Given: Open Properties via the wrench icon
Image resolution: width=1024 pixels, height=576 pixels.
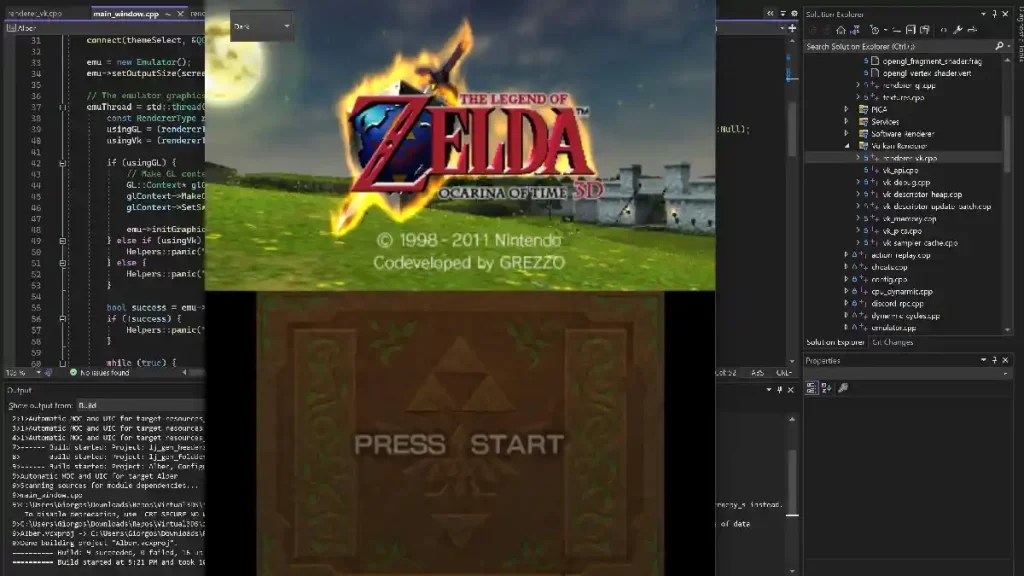Looking at the screenshot, I should coord(957,30).
